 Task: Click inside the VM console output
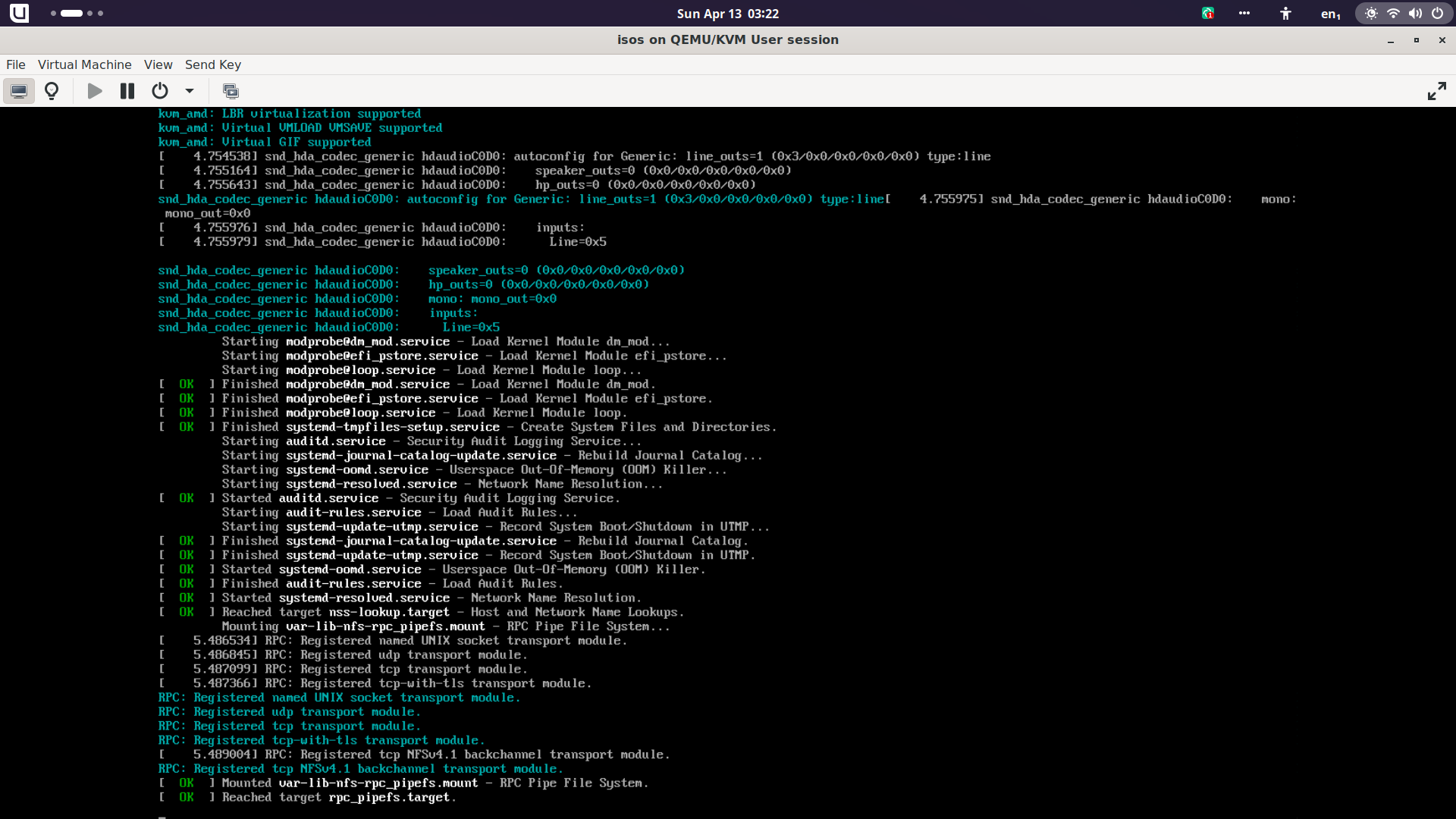pyautogui.click(x=728, y=455)
